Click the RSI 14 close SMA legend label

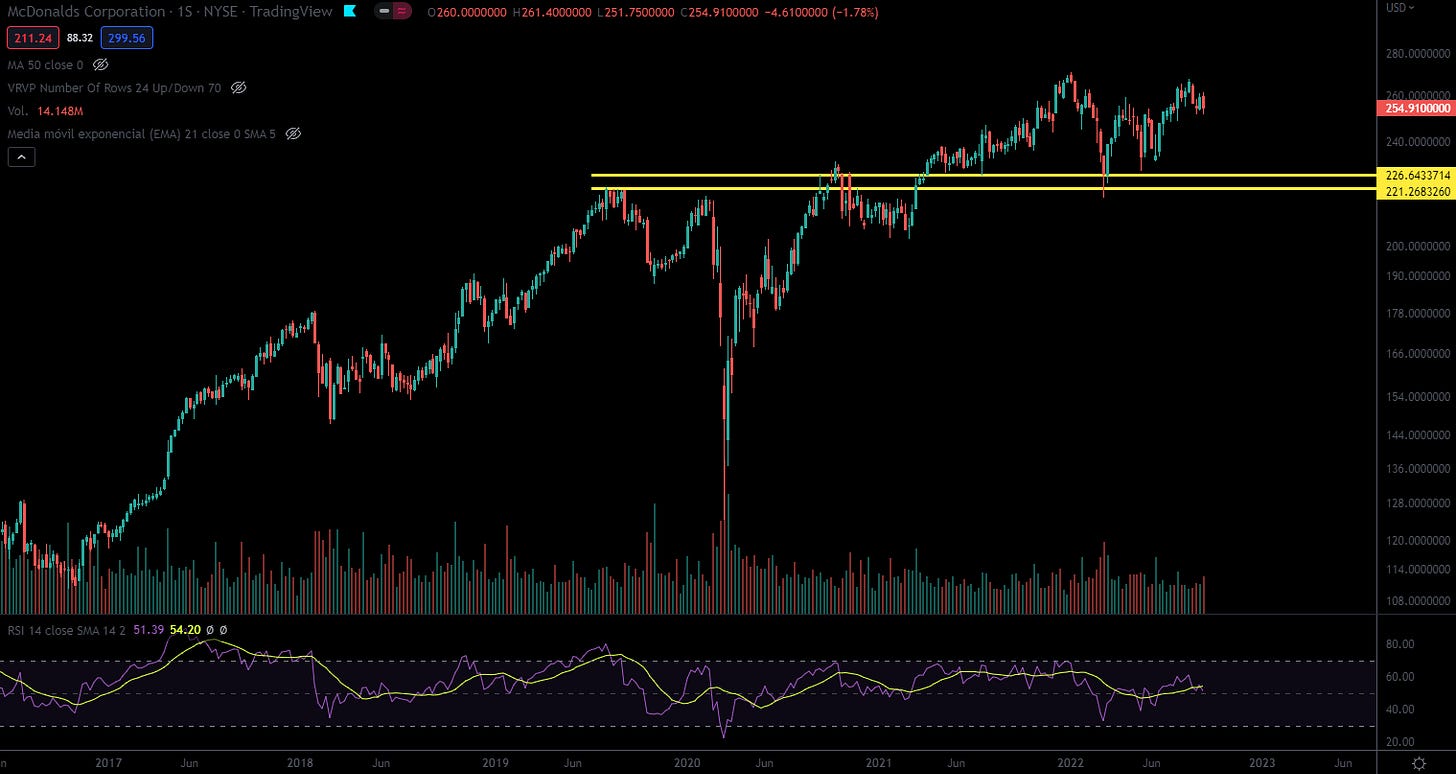point(67,629)
